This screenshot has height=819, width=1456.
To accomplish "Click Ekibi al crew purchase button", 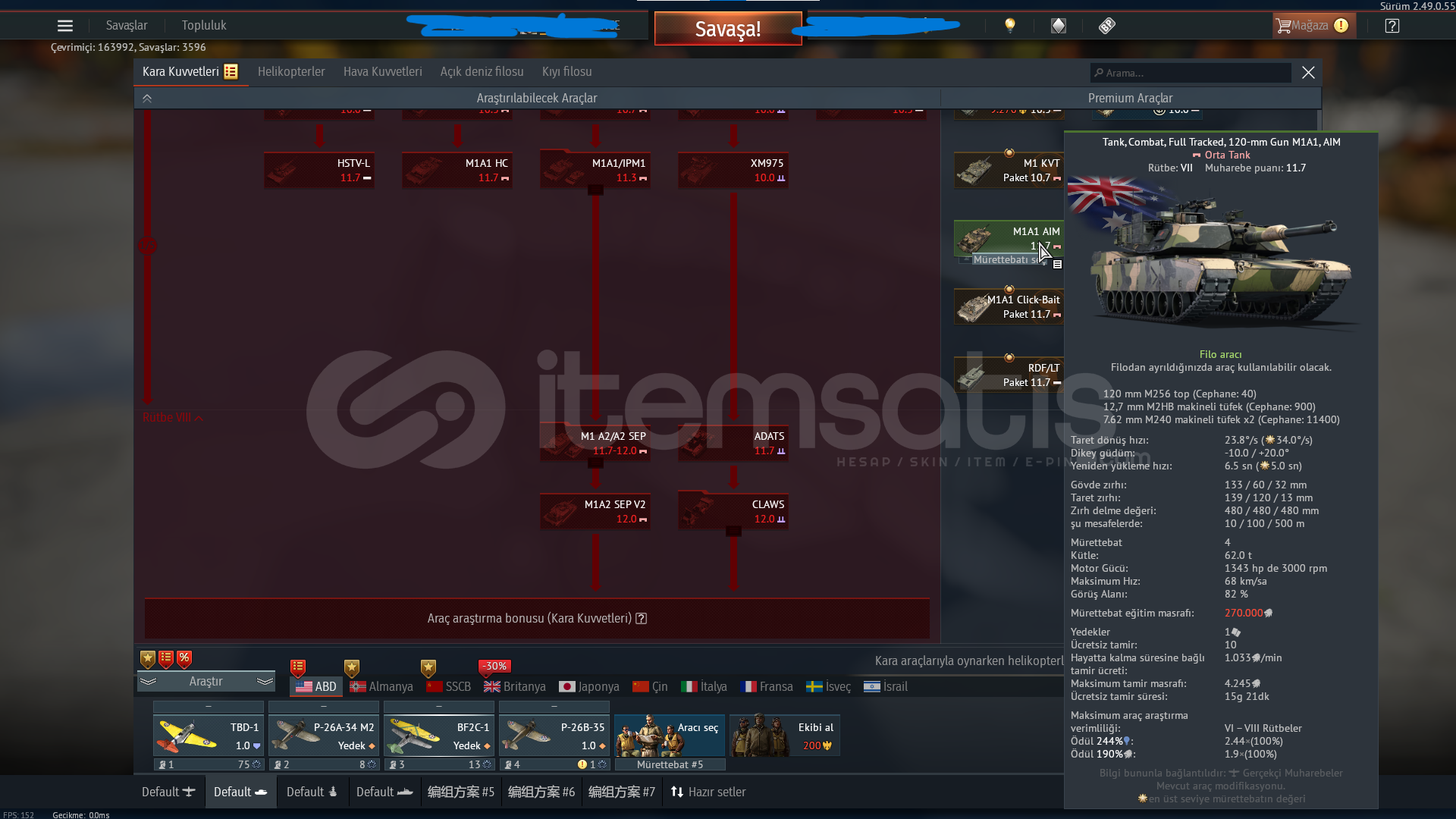I will pos(784,736).
